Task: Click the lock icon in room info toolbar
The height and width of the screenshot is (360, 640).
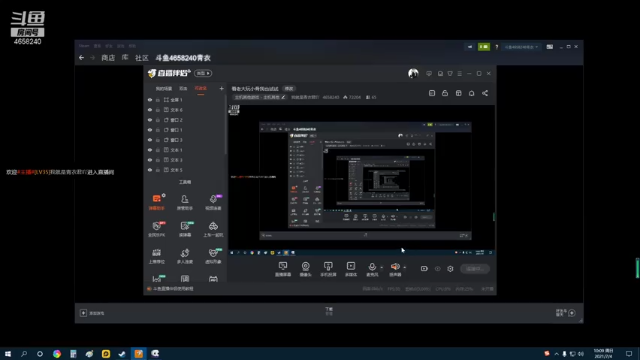Action: (x=445, y=93)
